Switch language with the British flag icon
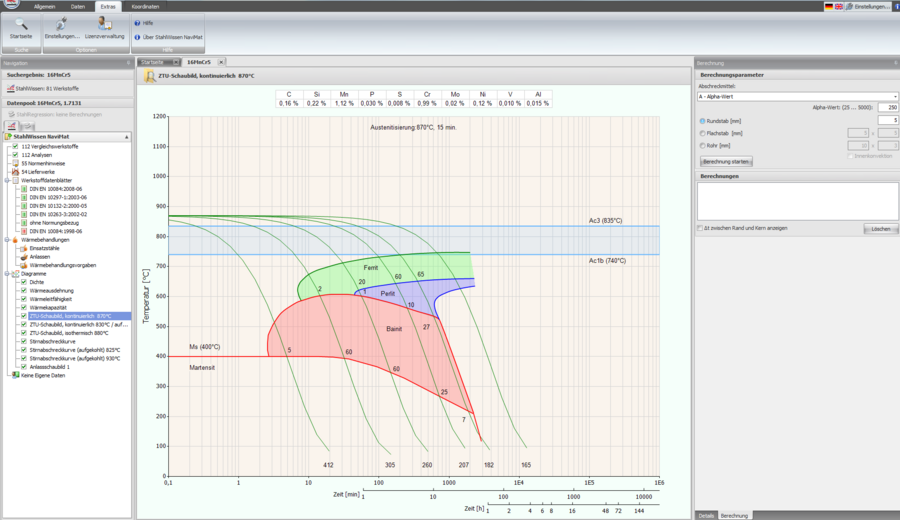This screenshot has width=900, height=520. tap(840, 6)
